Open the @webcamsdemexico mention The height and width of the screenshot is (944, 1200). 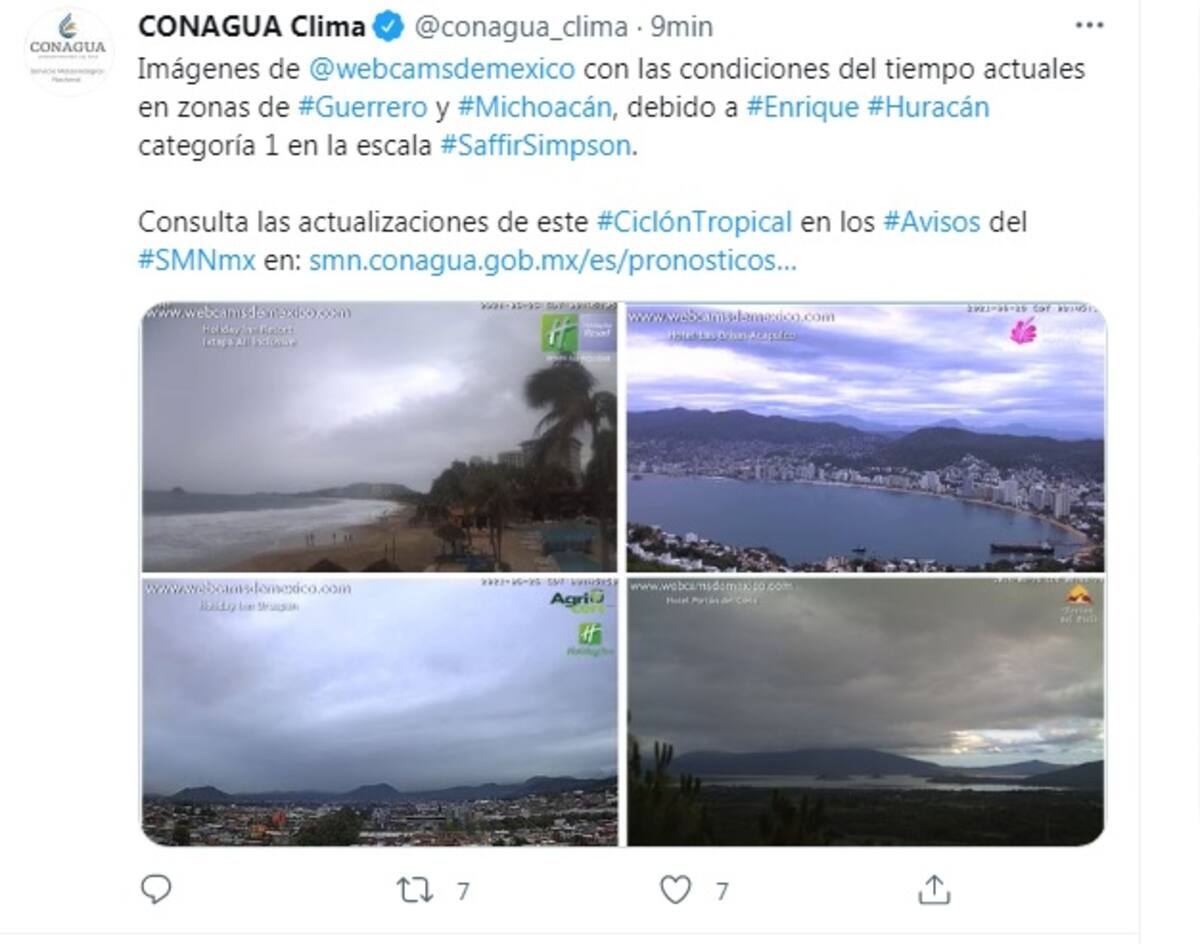pyautogui.click(x=442, y=69)
